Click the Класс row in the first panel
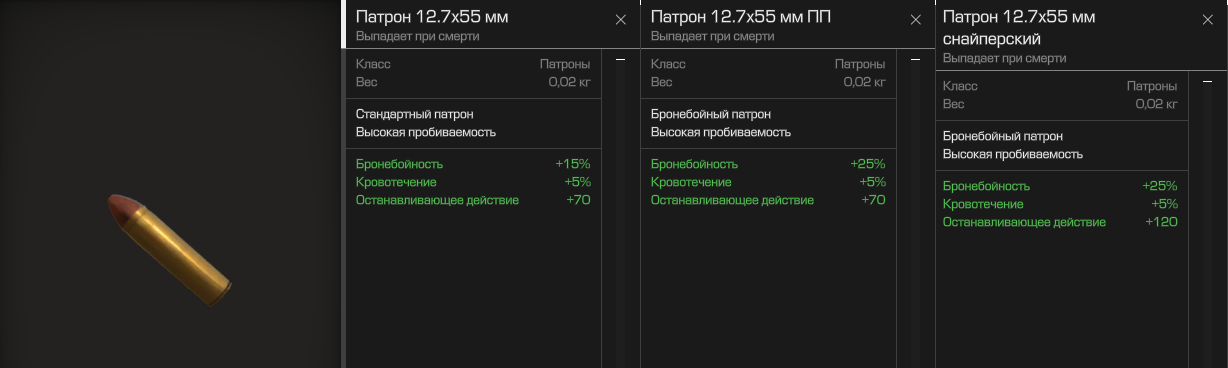 473,64
